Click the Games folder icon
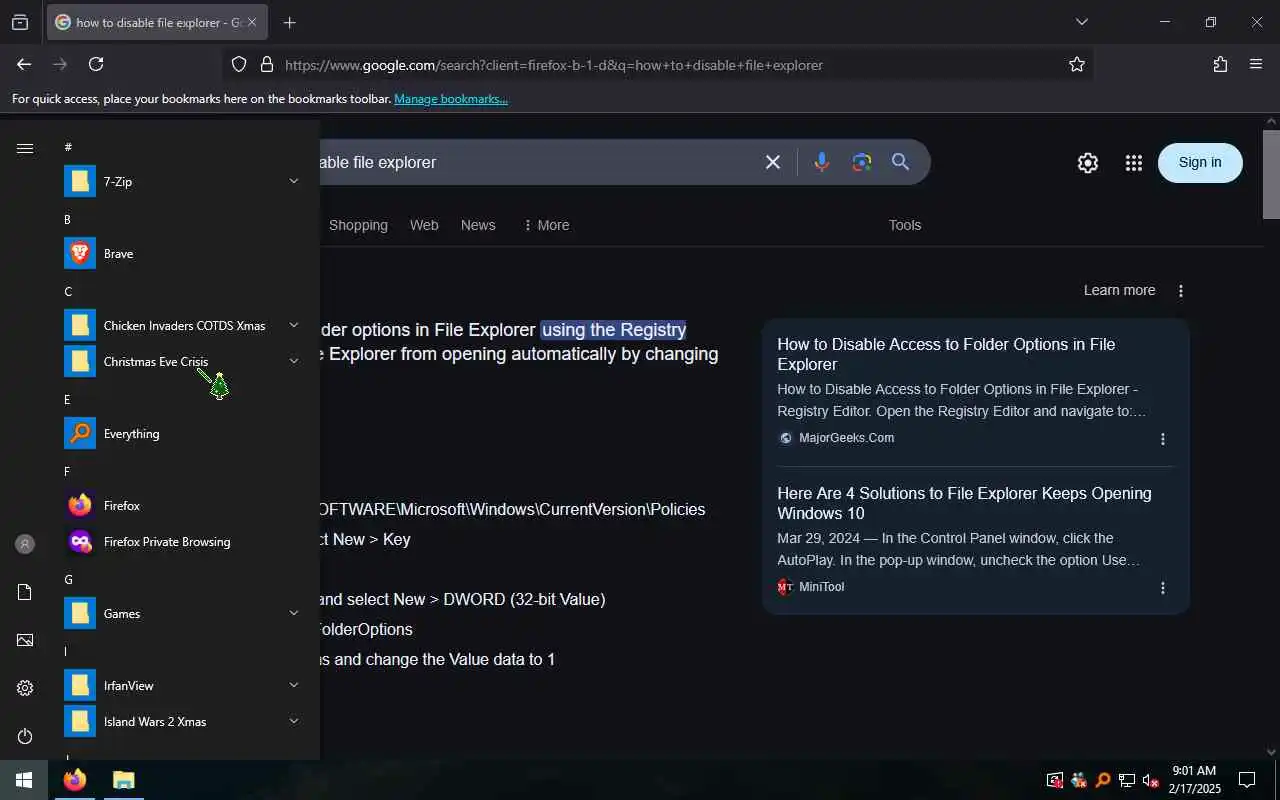The width and height of the screenshot is (1280, 800). [x=80, y=614]
